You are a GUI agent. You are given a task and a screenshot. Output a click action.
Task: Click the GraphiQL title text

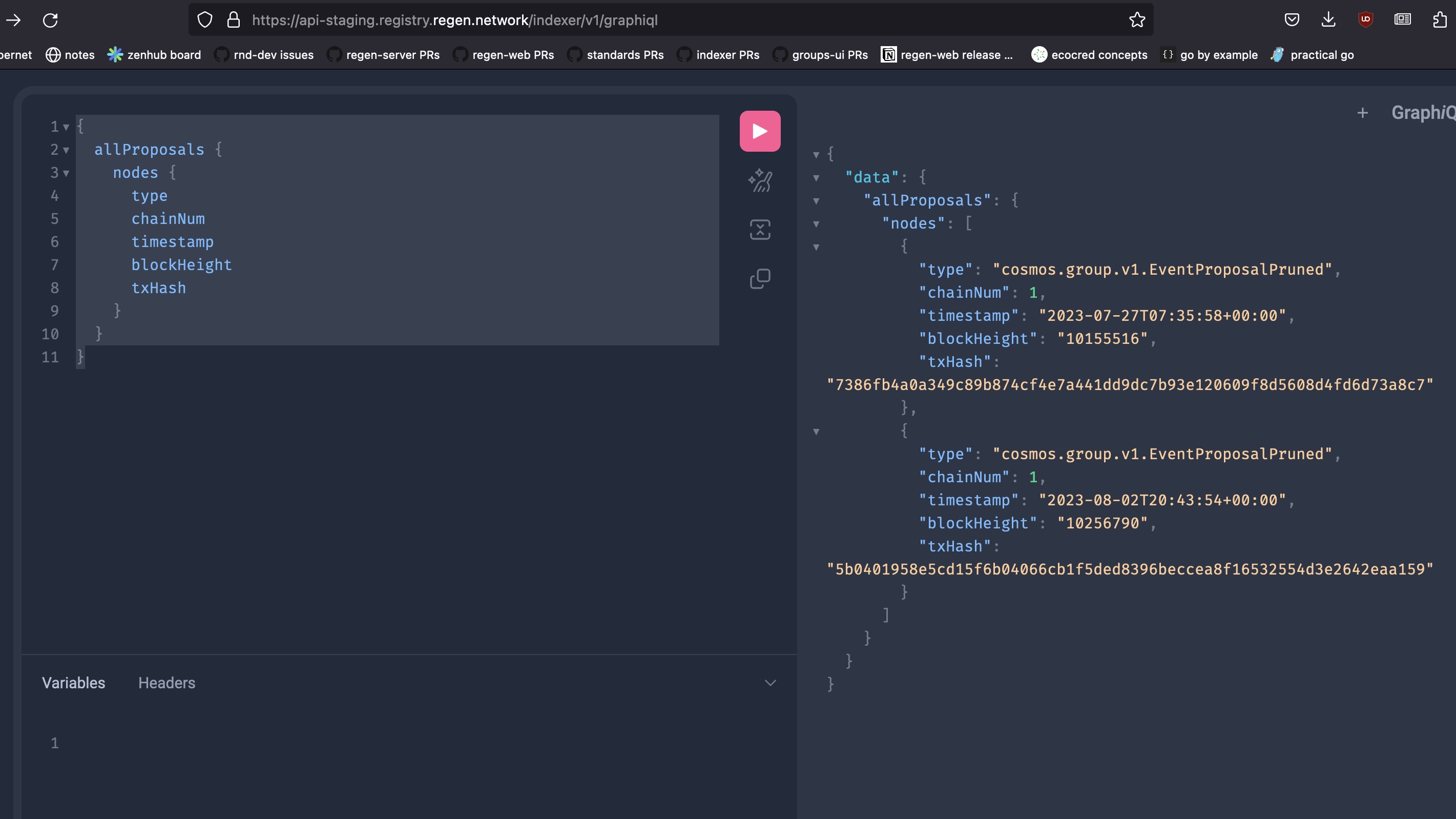(x=1423, y=113)
